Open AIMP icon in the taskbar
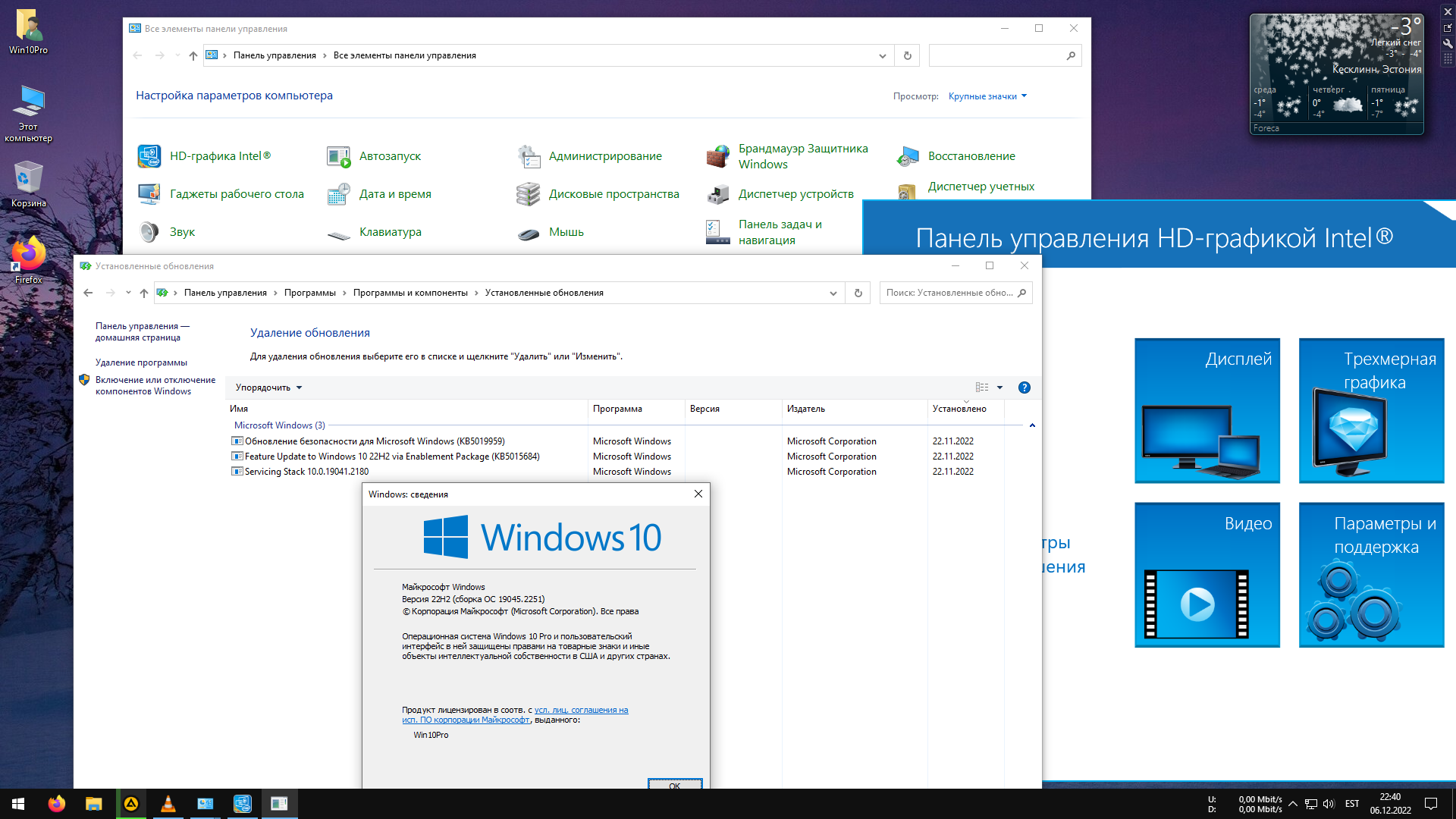This screenshot has width=1456, height=819. pos(131,804)
